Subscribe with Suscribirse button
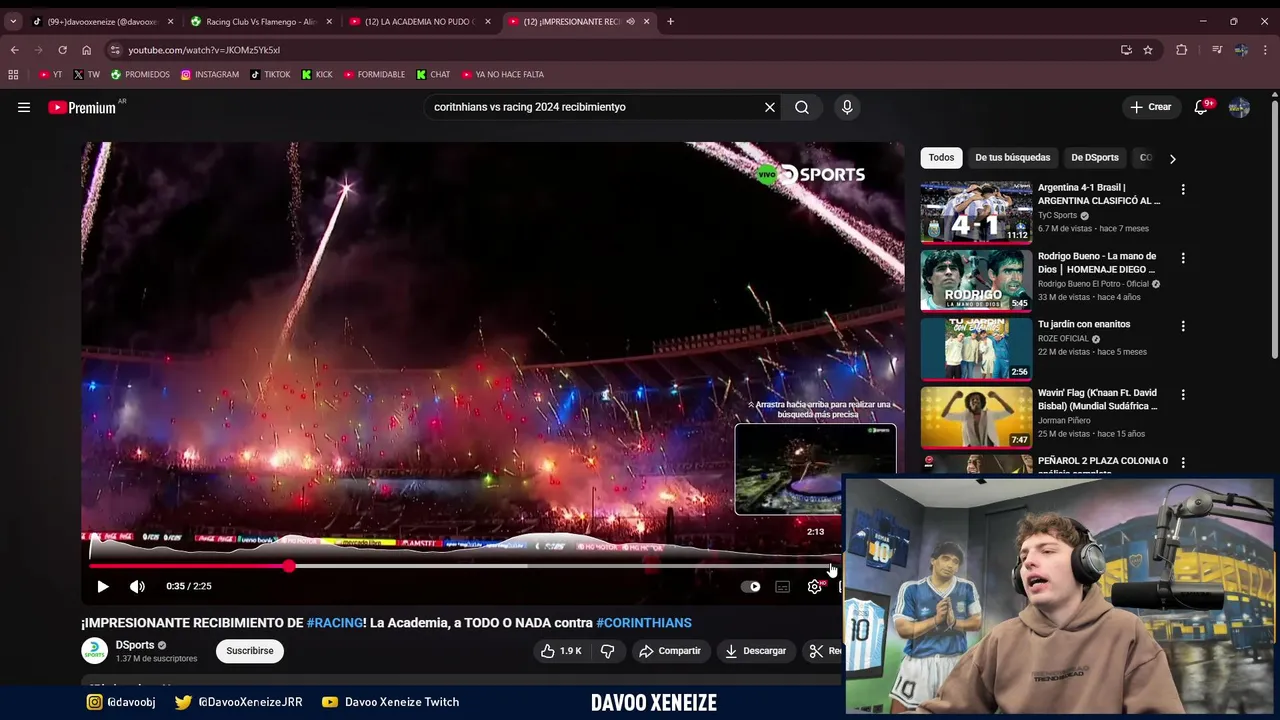The height and width of the screenshot is (720, 1280). click(250, 651)
